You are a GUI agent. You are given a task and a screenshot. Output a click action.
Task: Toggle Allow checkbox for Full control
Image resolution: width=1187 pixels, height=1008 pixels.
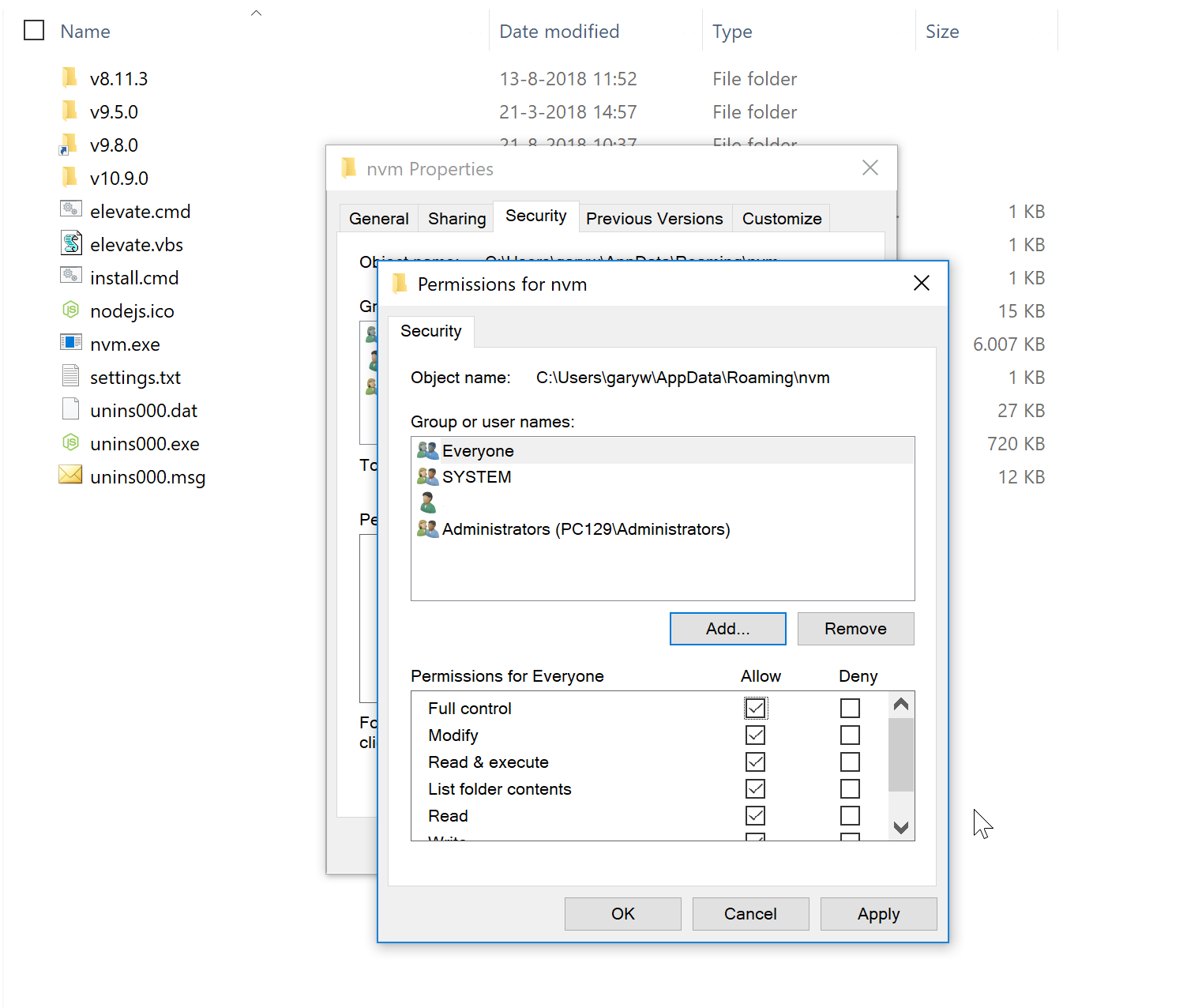(755, 709)
